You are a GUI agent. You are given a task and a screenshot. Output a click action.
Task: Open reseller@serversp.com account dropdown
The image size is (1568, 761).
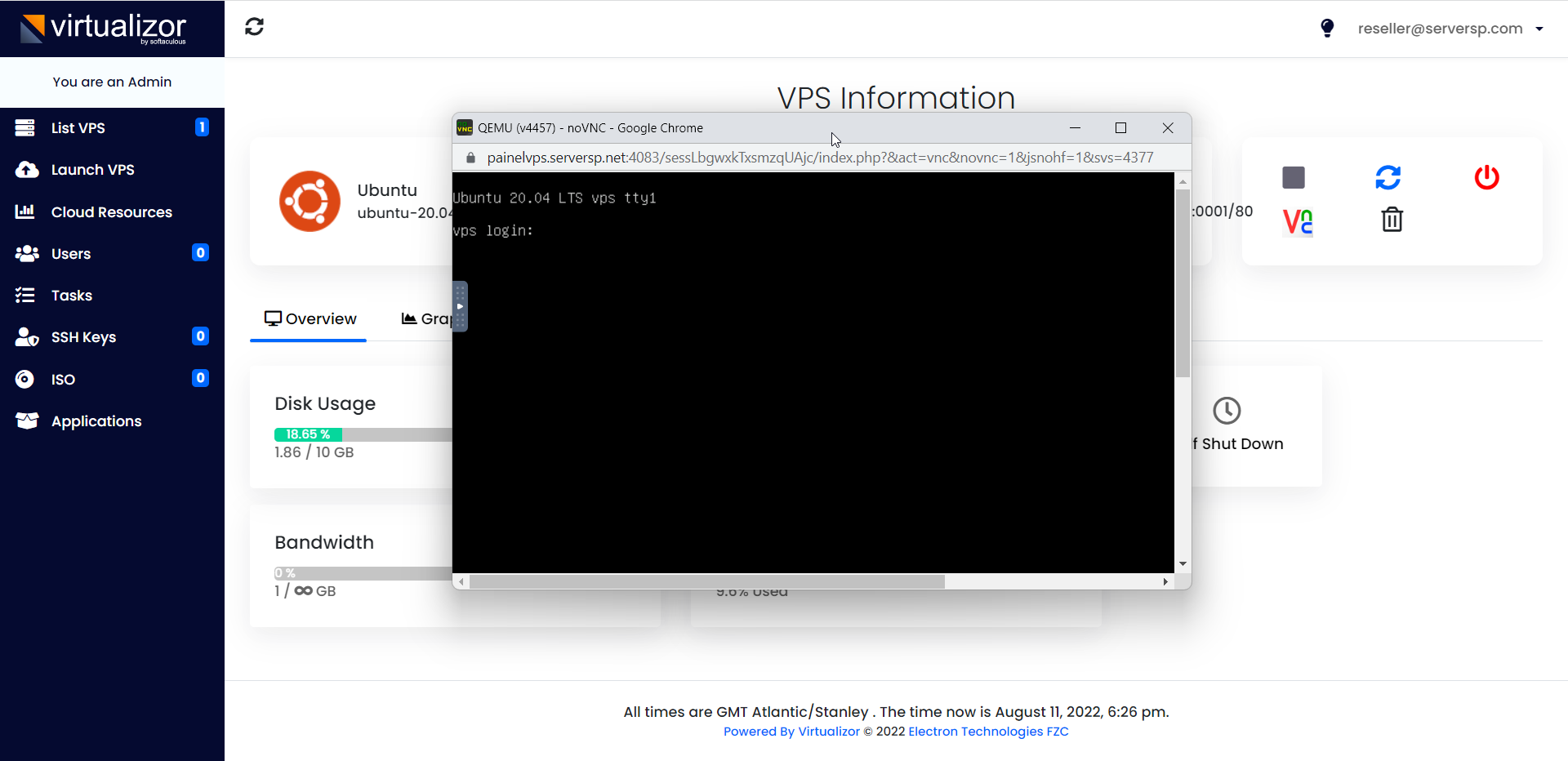click(1450, 29)
